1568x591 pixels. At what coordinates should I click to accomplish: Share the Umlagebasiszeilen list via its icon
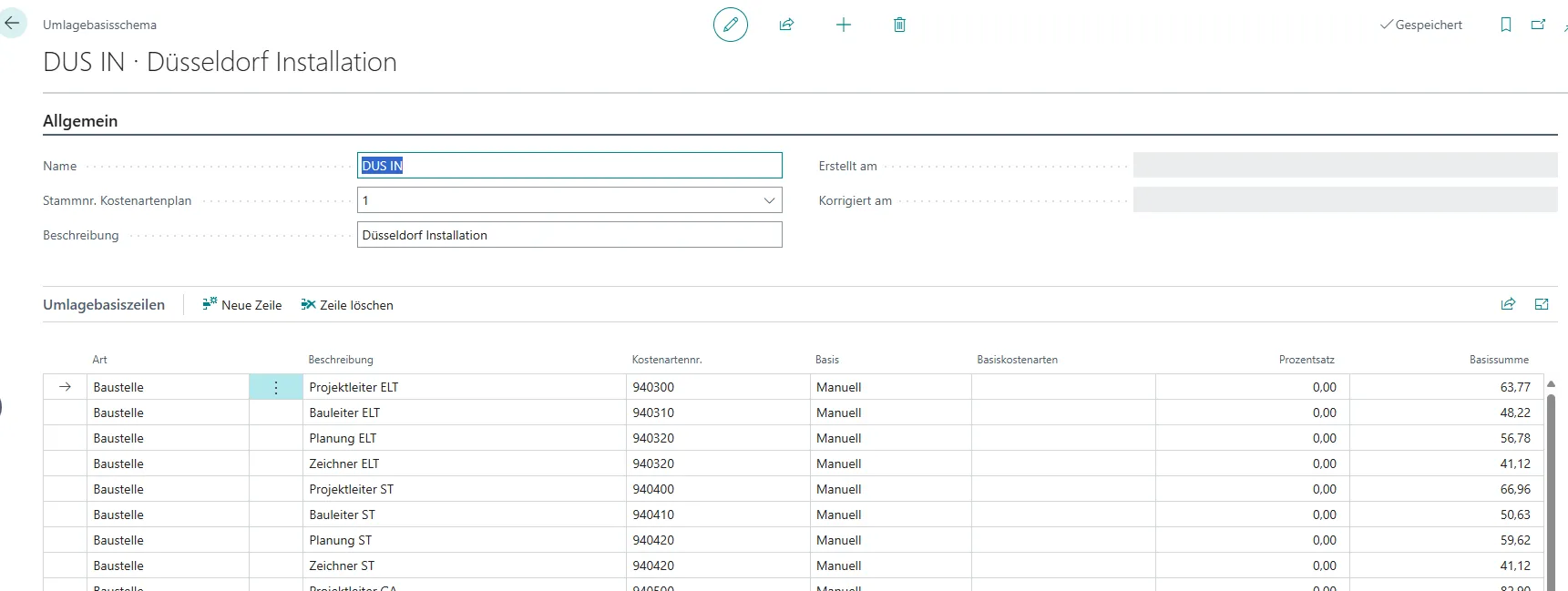pos(1508,304)
